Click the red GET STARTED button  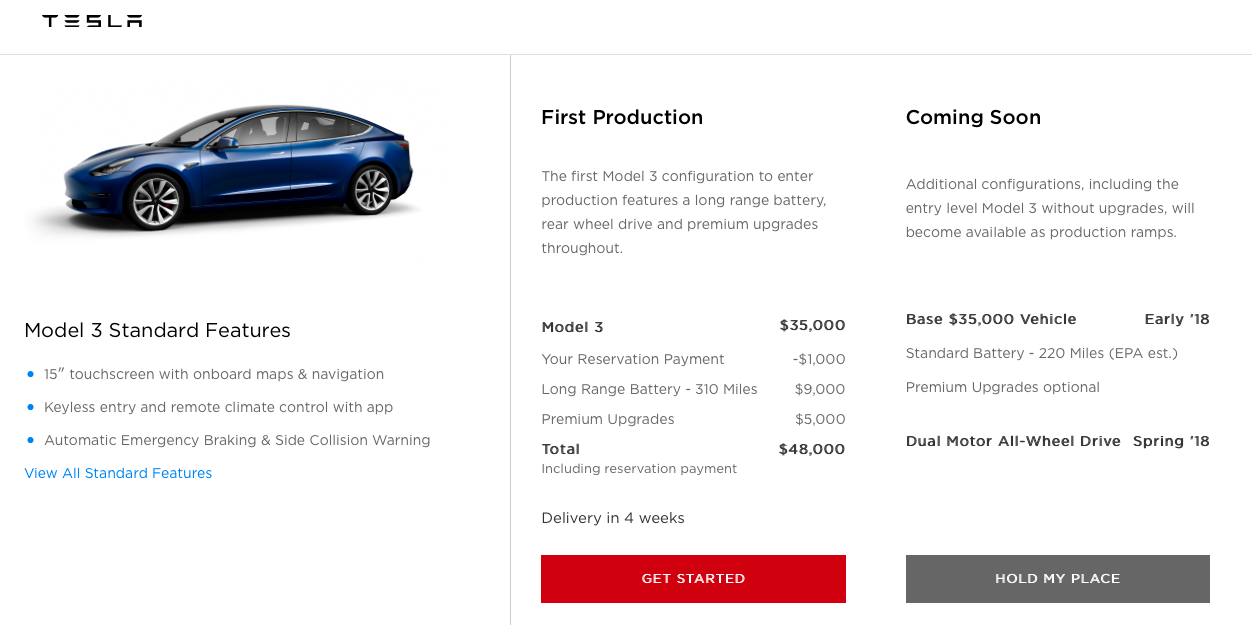click(x=693, y=579)
